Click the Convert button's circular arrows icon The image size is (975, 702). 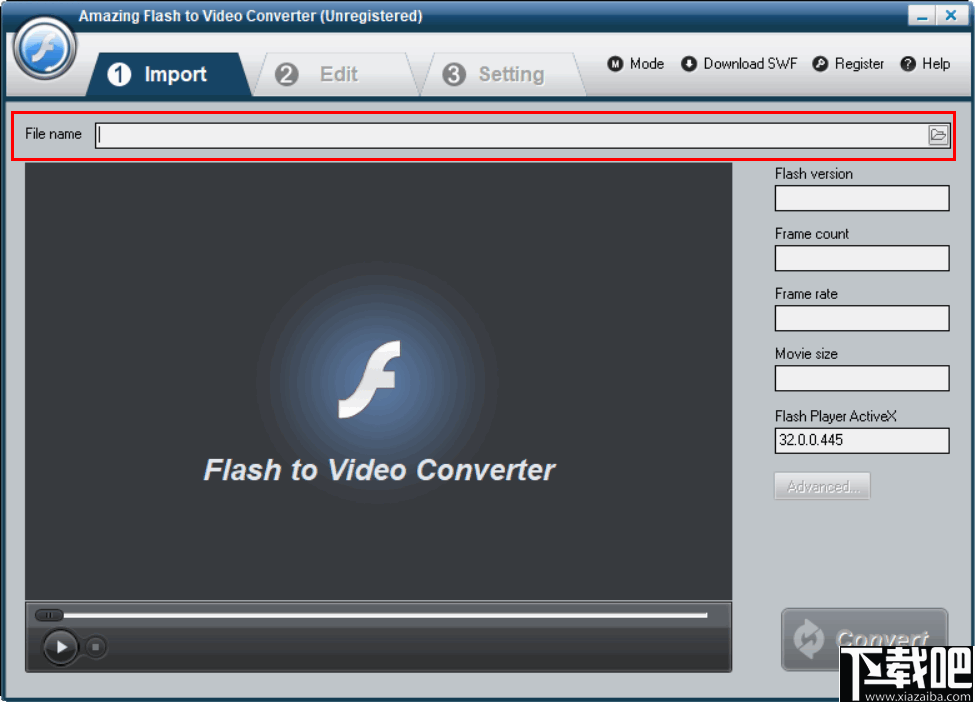(x=806, y=639)
